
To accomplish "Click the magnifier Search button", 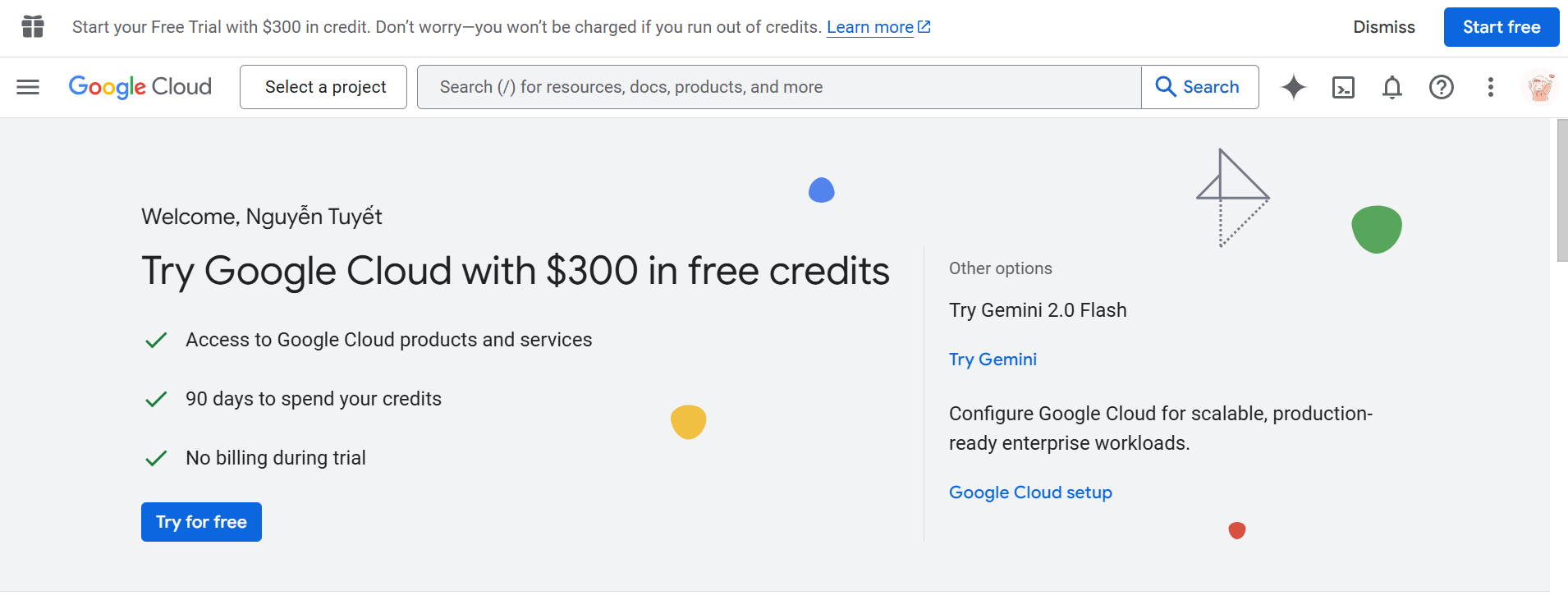I will pos(1199,87).
